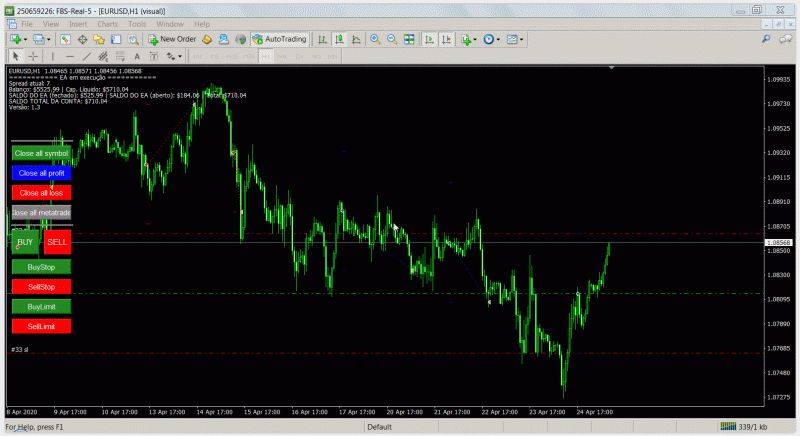Switch chart to line chart view

[357, 39]
